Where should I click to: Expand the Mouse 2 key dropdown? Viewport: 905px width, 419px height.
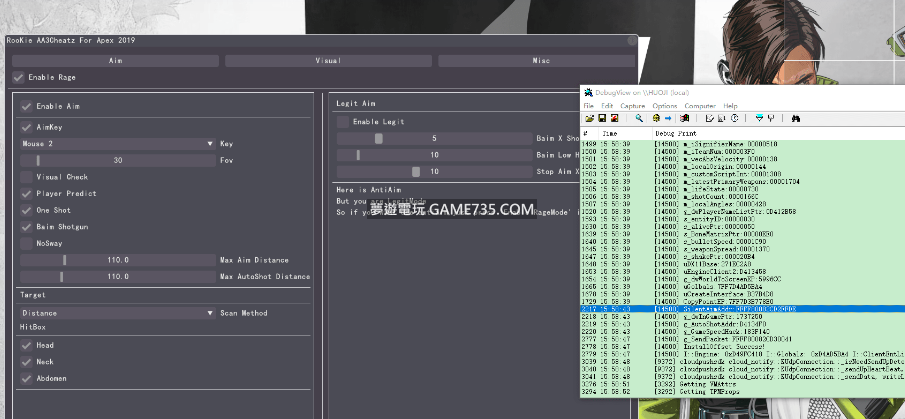coord(116,144)
